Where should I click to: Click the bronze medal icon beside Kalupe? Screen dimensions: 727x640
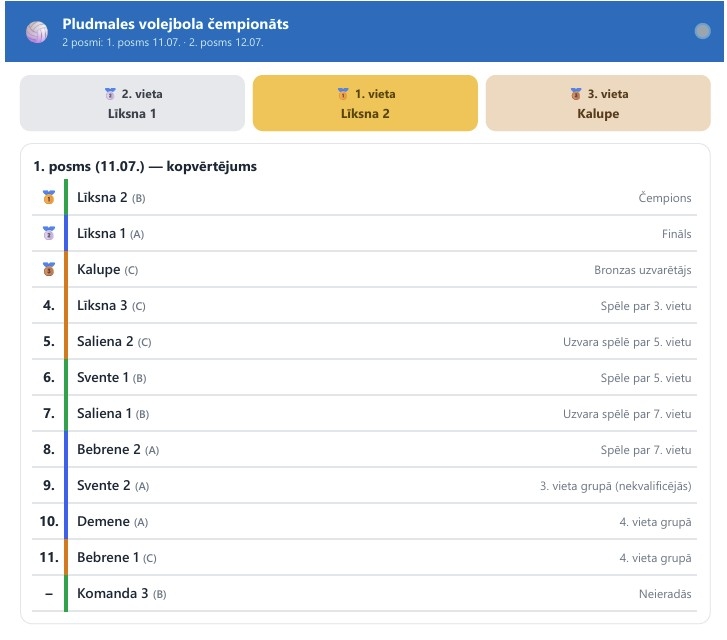[x=49, y=269]
